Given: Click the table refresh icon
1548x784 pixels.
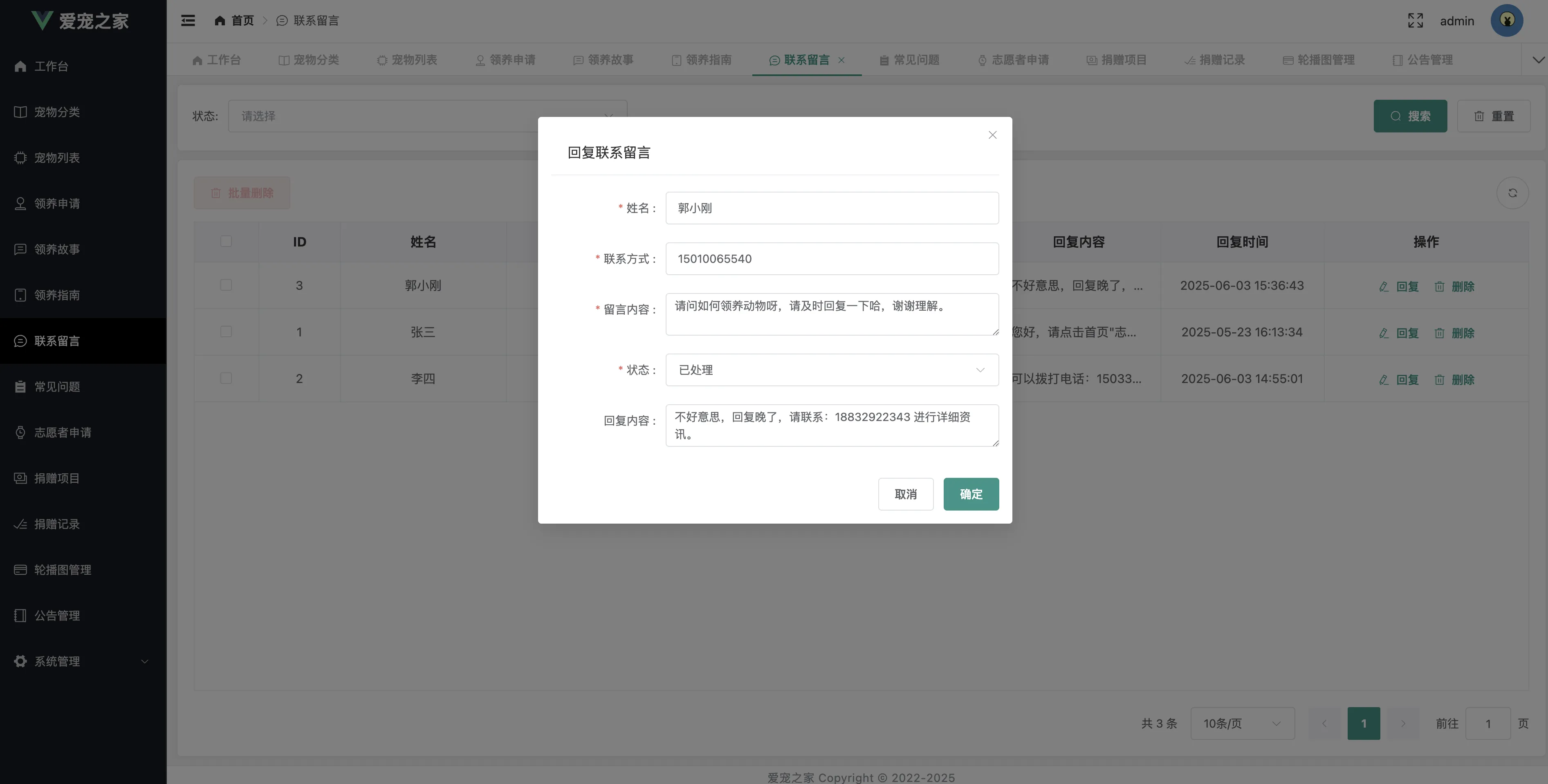Looking at the screenshot, I should [1512, 193].
